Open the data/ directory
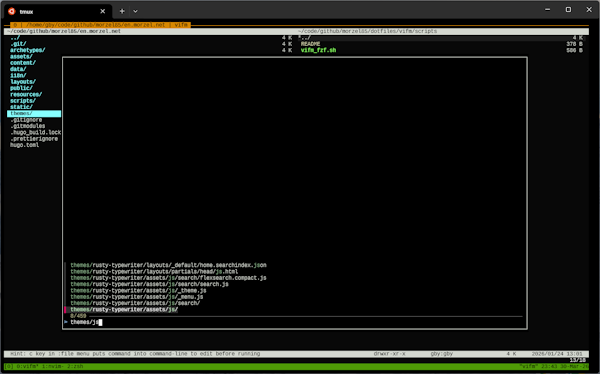Screen dimensions: 600x374 (x=18, y=69)
